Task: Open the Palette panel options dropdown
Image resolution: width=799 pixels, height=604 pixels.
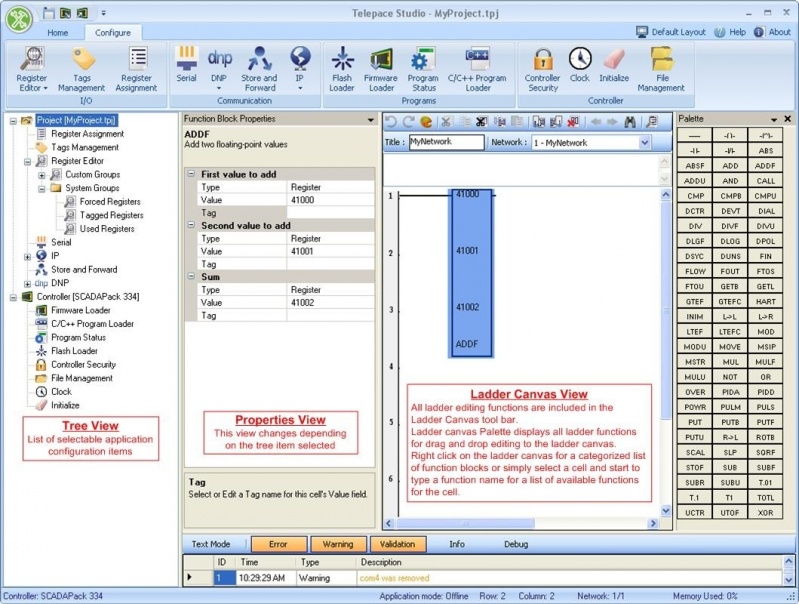Action: pos(774,119)
